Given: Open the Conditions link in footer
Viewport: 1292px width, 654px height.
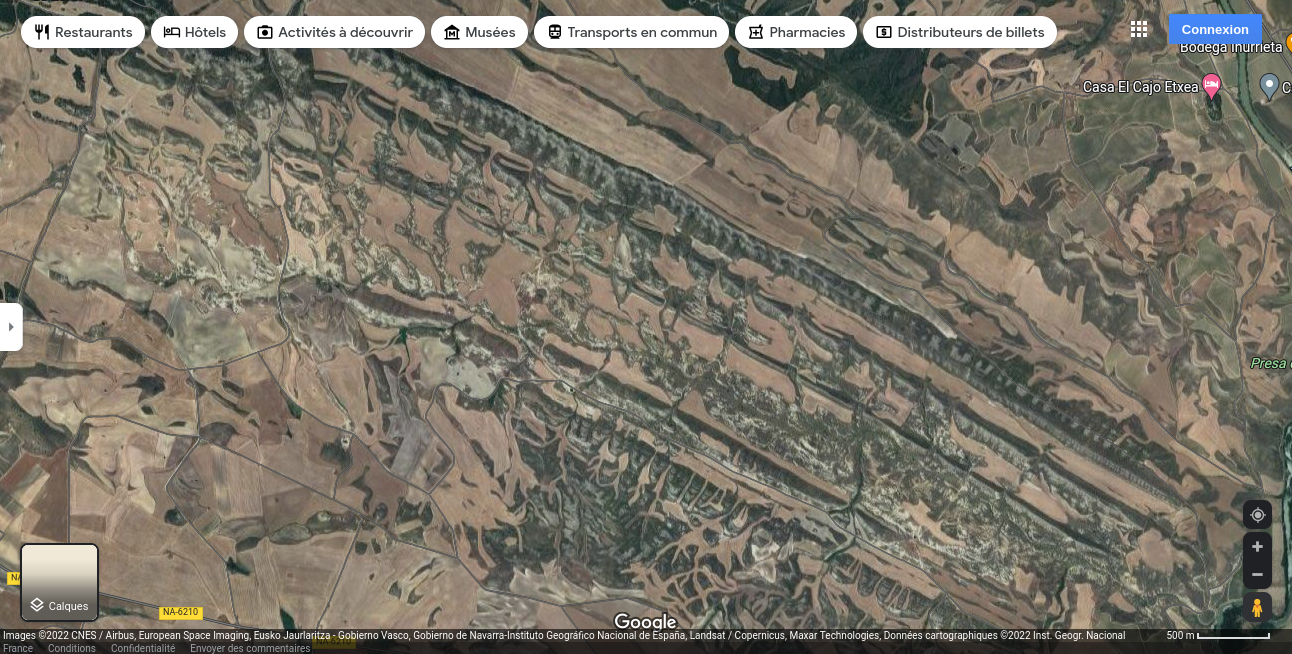Looking at the screenshot, I should click(72, 648).
